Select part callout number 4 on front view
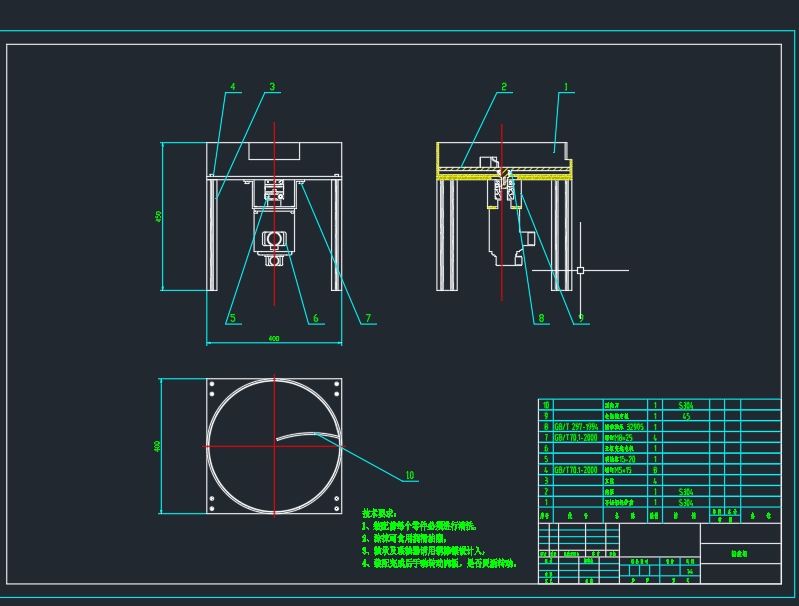The width and height of the screenshot is (799, 606). 233,87
